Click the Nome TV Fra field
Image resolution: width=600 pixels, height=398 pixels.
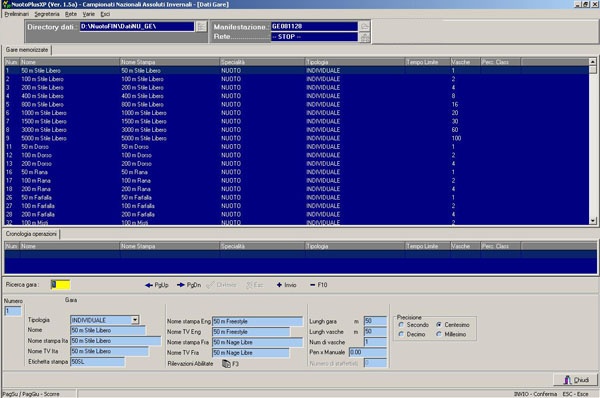(x=251, y=352)
